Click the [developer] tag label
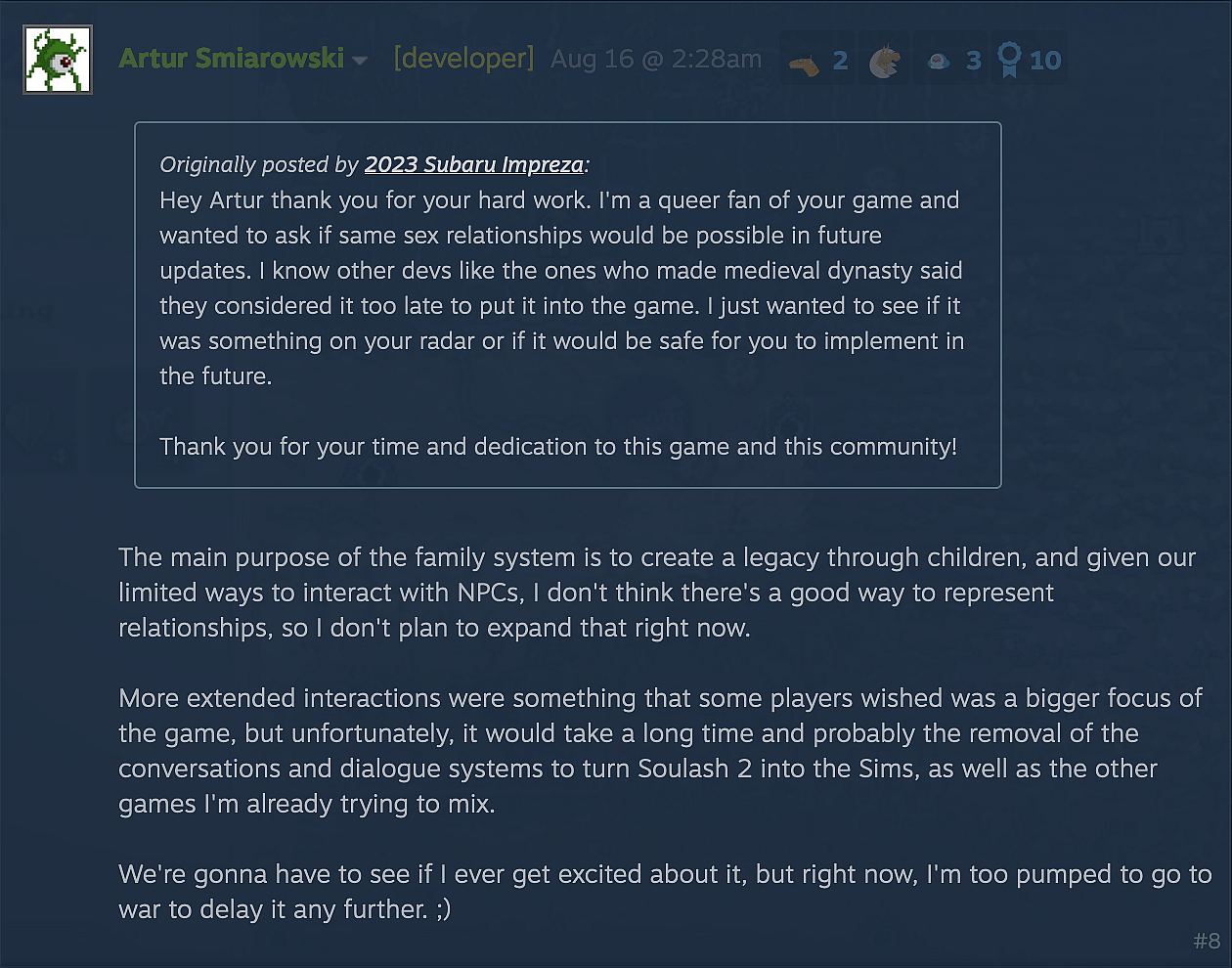 click(x=462, y=59)
